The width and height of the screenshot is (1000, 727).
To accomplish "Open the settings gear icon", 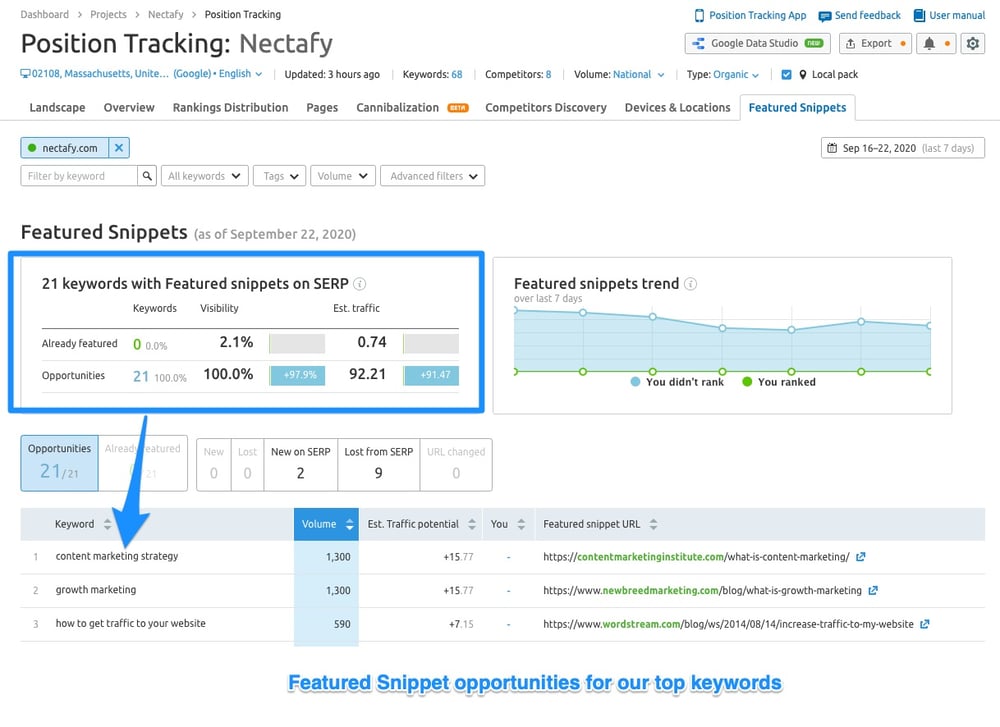I will (x=972, y=43).
